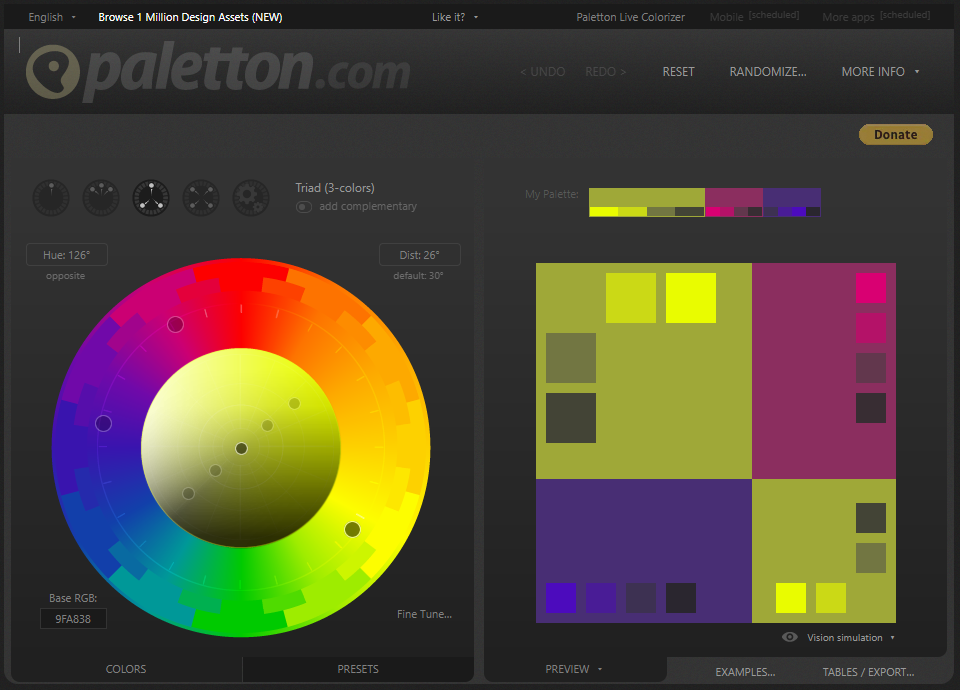Select the Triad 3-colors mode icon

[x=151, y=198]
